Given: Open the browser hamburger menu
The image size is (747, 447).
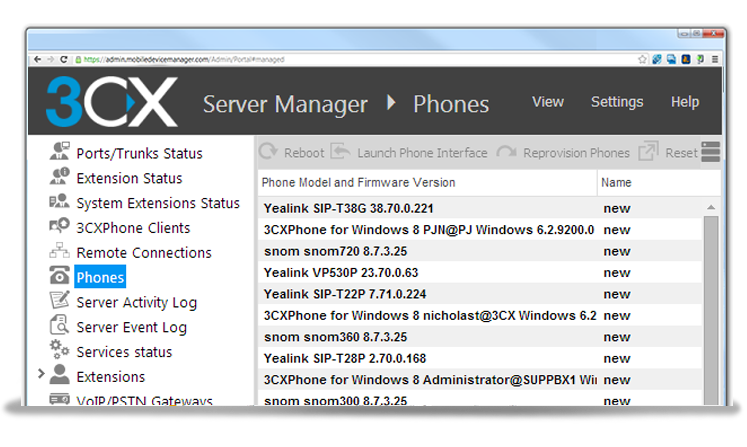Looking at the screenshot, I should coord(715,59).
